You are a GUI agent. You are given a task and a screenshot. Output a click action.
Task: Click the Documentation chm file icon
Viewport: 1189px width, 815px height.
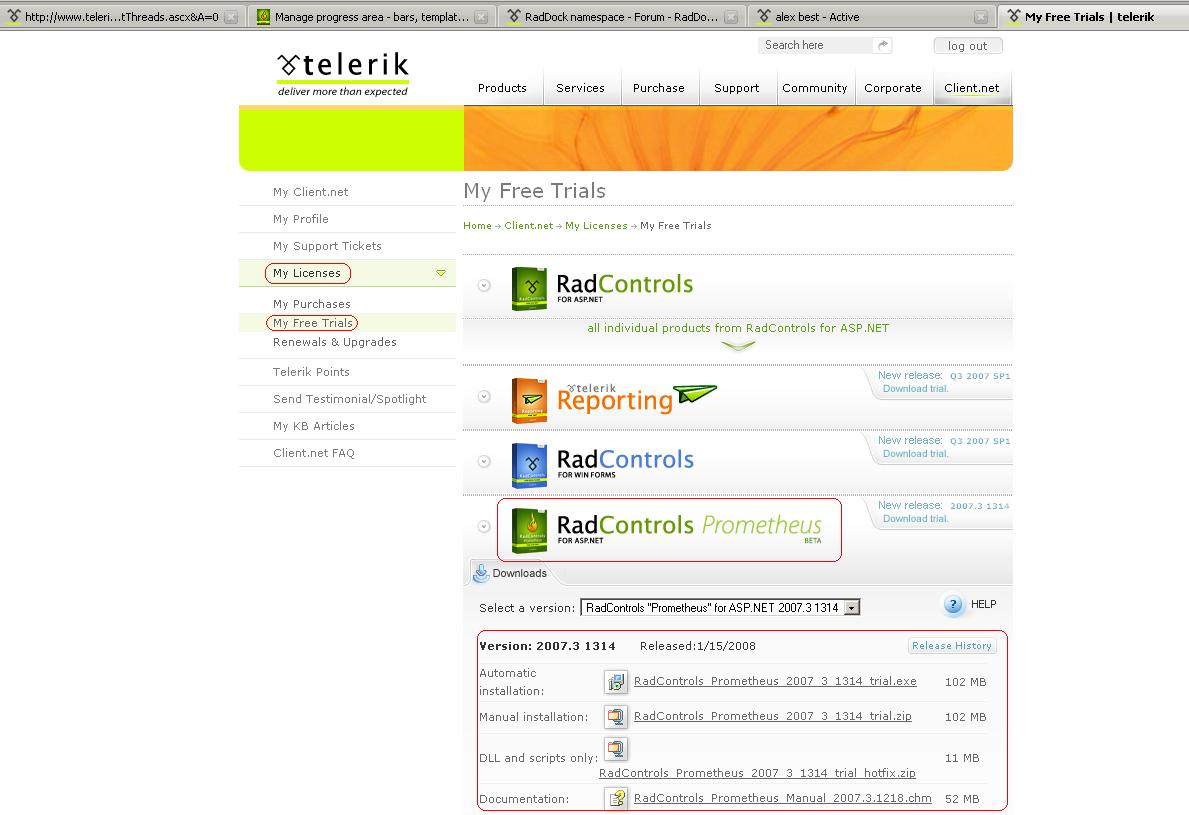[616, 798]
